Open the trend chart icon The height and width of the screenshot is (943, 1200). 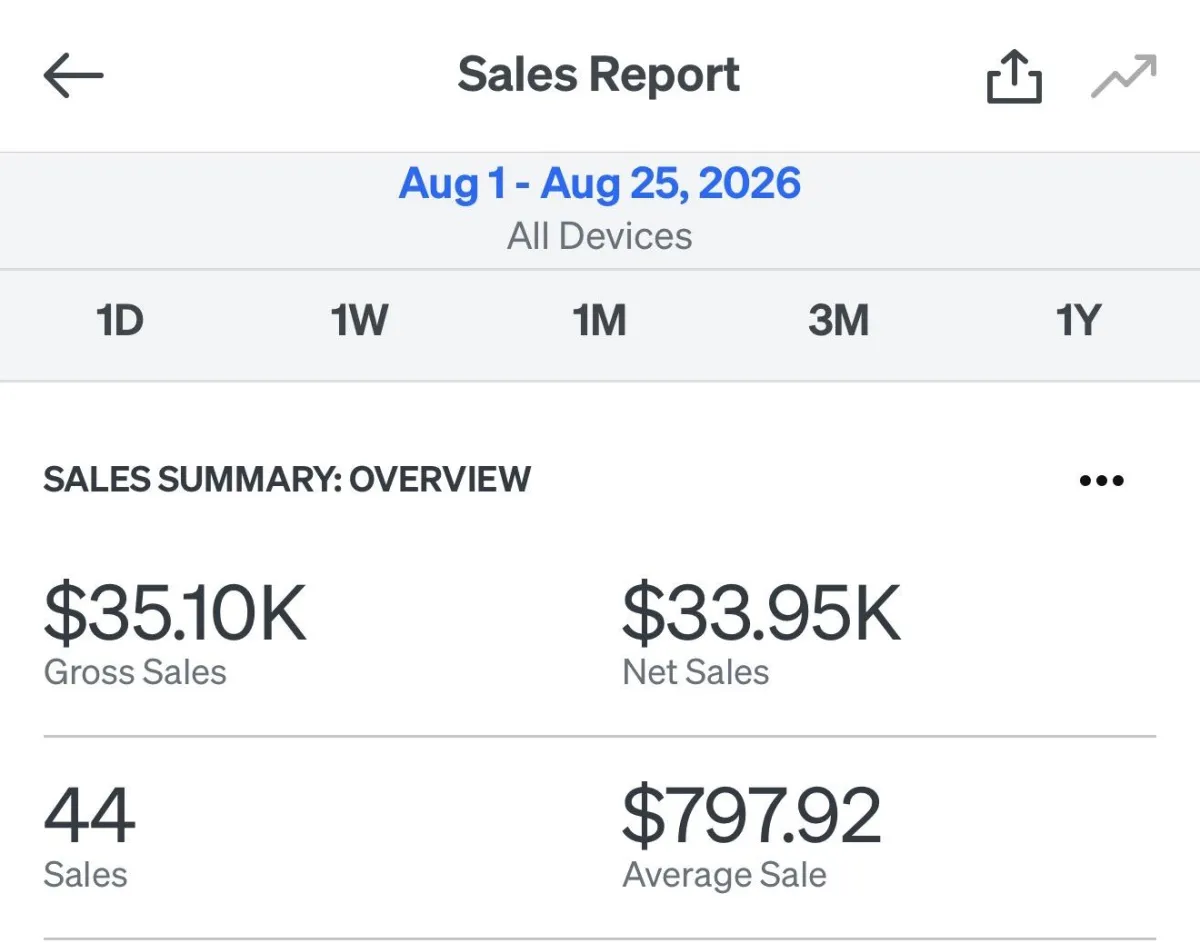(1124, 78)
